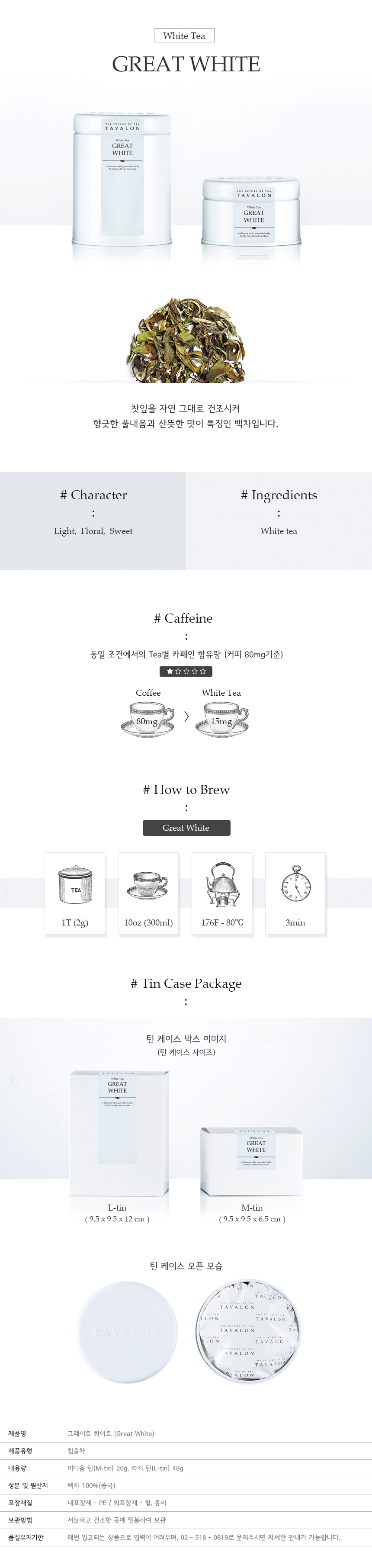This screenshot has width=372, height=1568.
Task: Click the Character panel with Light, Floral, Sweet
Action: [x=93, y=521]
